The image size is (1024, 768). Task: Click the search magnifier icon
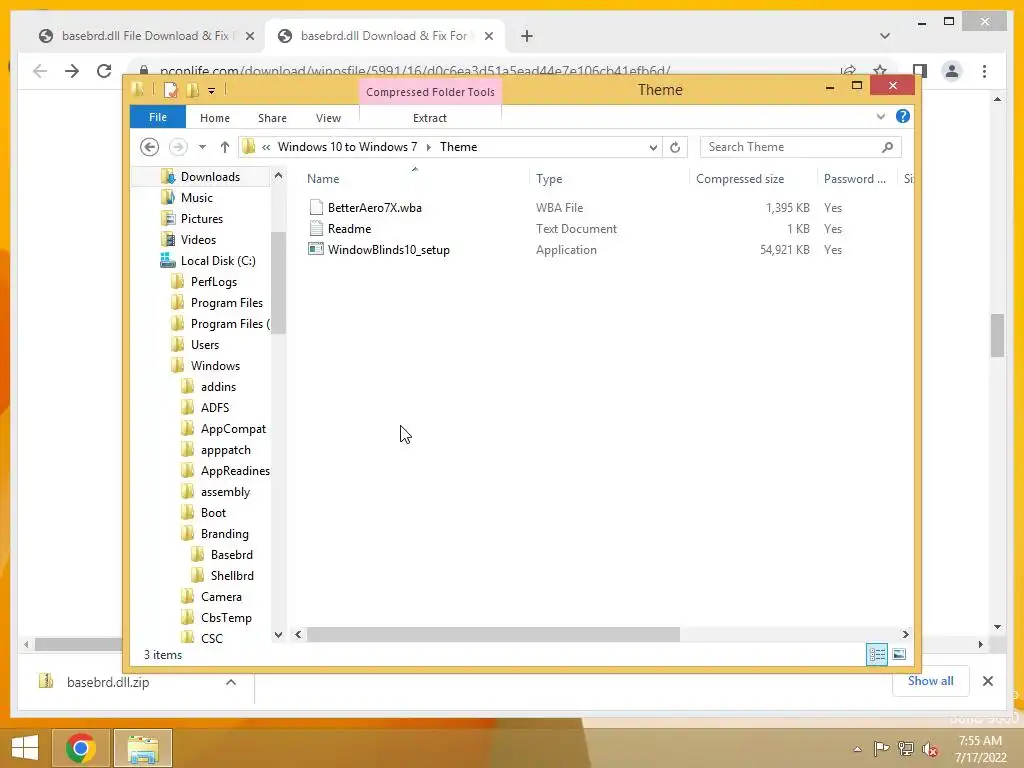(x=887, y=147)
